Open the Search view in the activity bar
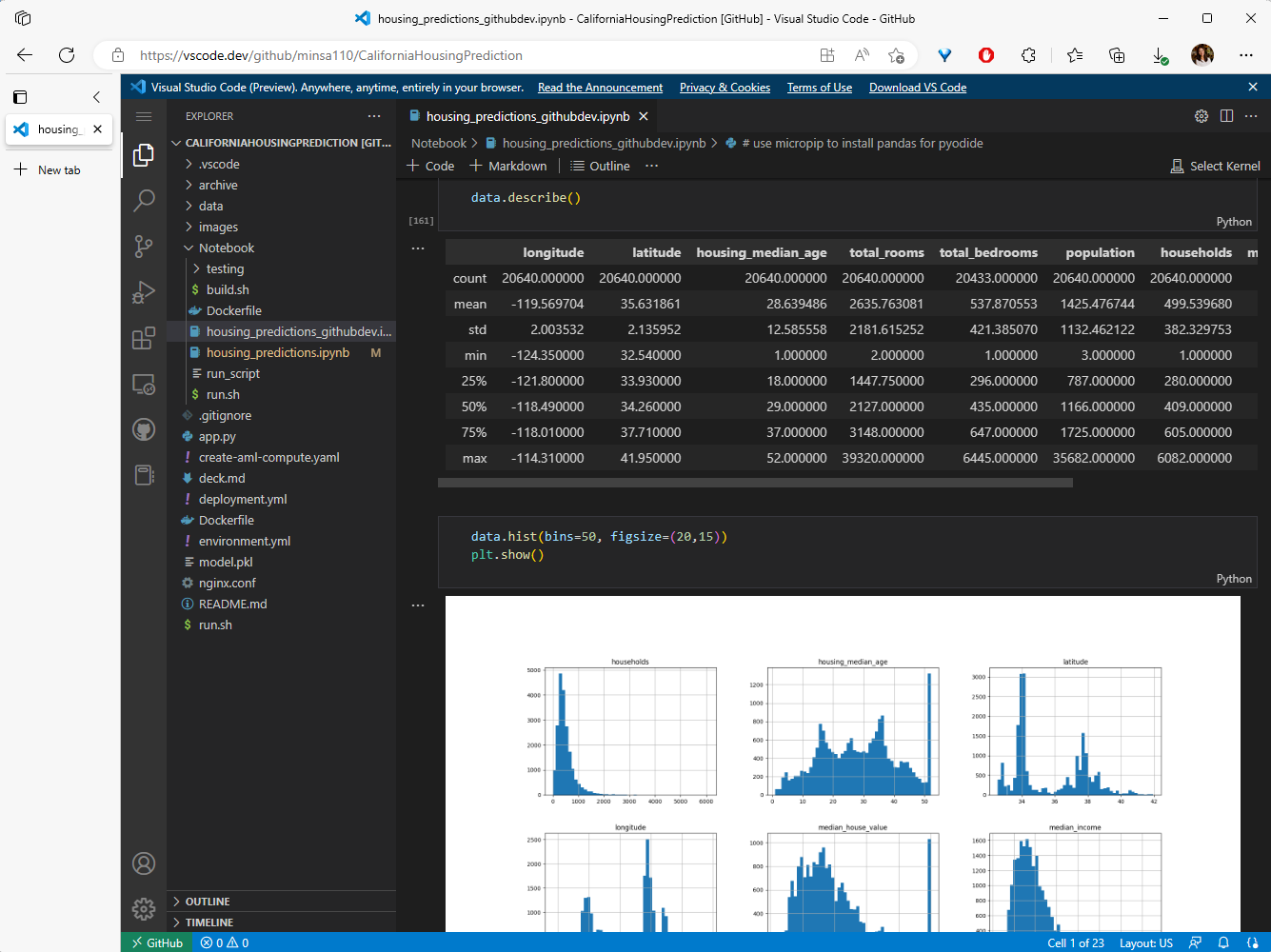This screenshot has width=1271, height=952. click(x=143, y=200)
